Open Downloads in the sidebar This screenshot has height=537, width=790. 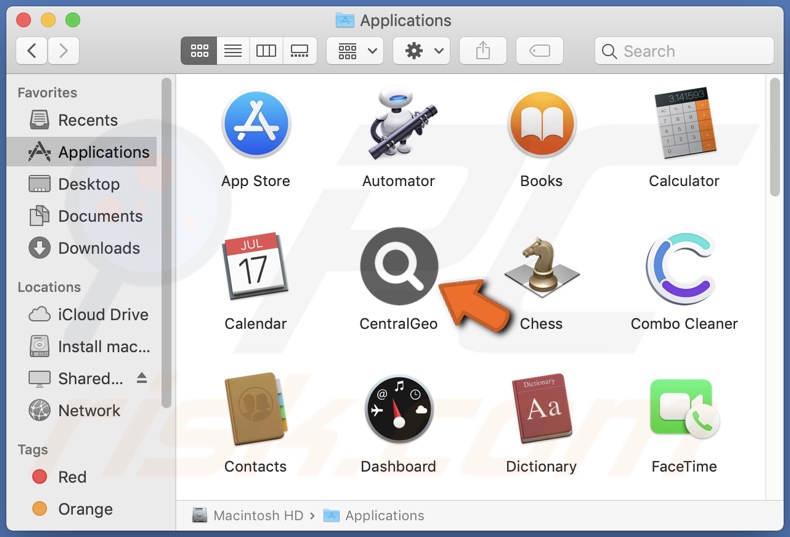[x=83, y=248]
